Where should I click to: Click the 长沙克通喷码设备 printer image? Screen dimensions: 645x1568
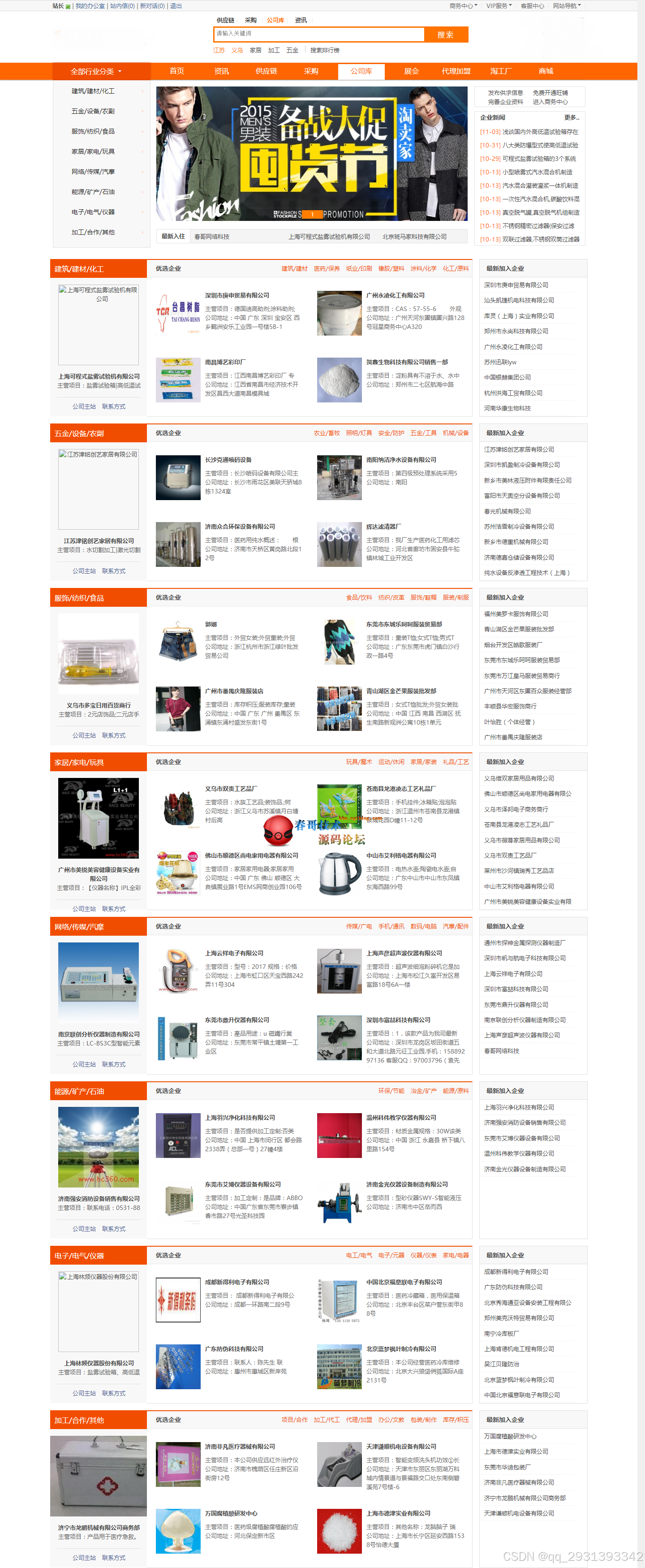point(178,478)
